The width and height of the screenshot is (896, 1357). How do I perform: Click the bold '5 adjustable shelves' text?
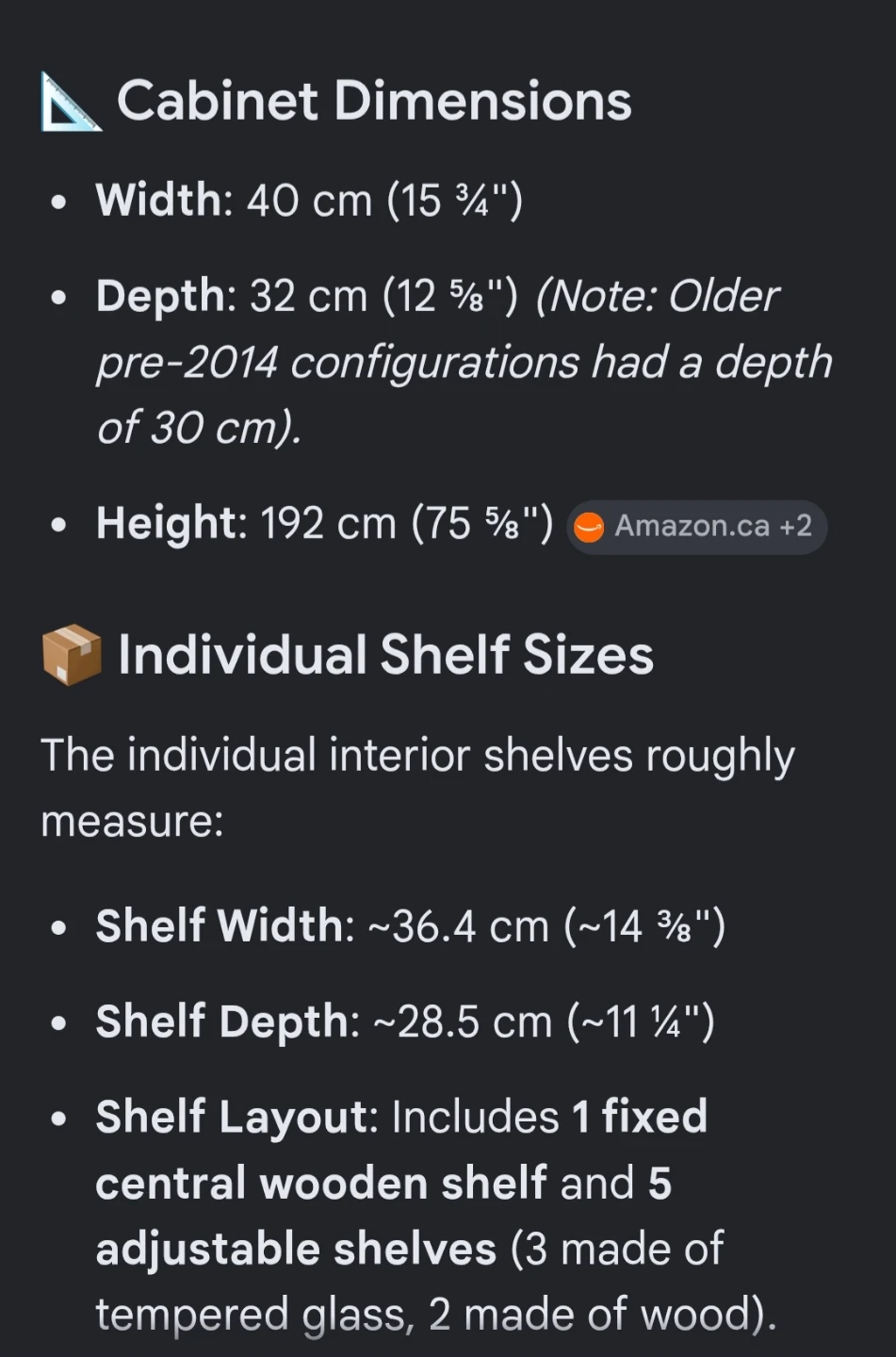point(383,1216)
